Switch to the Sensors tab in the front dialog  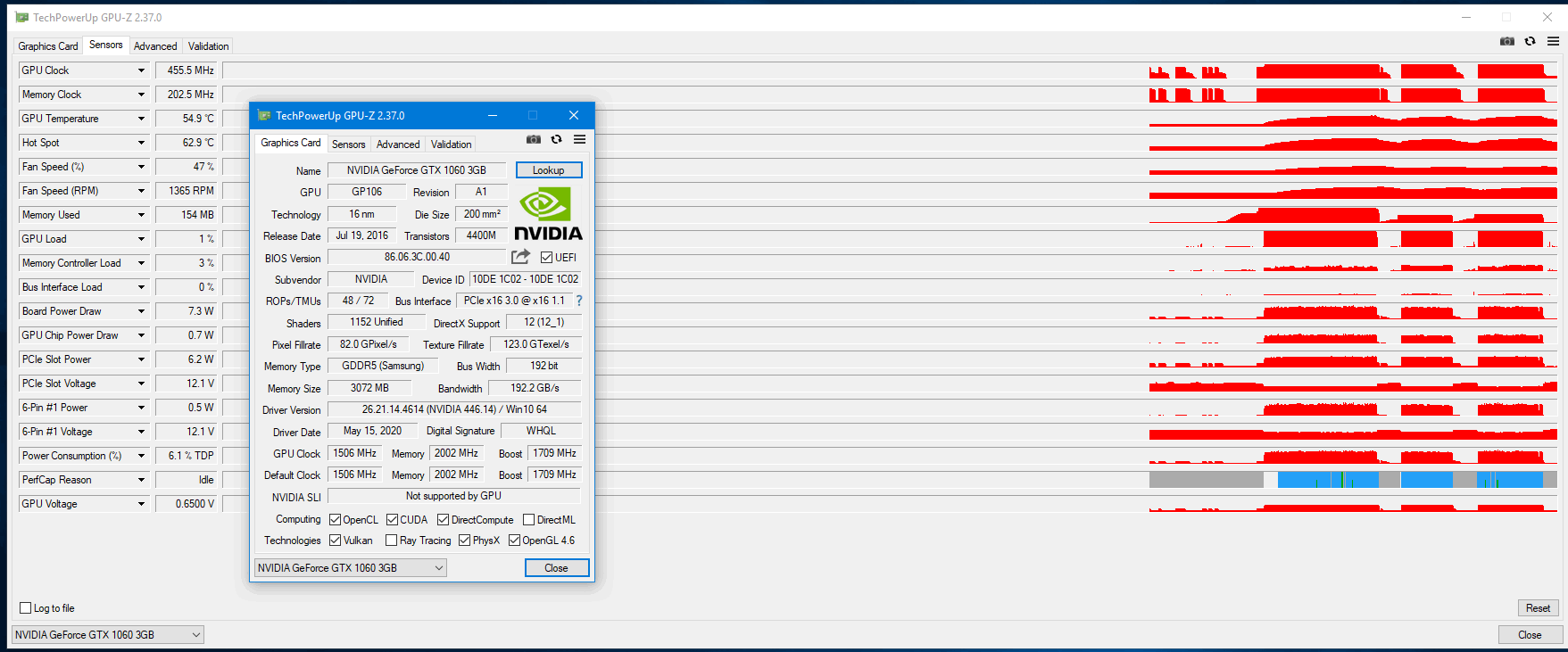coord(349,144)
